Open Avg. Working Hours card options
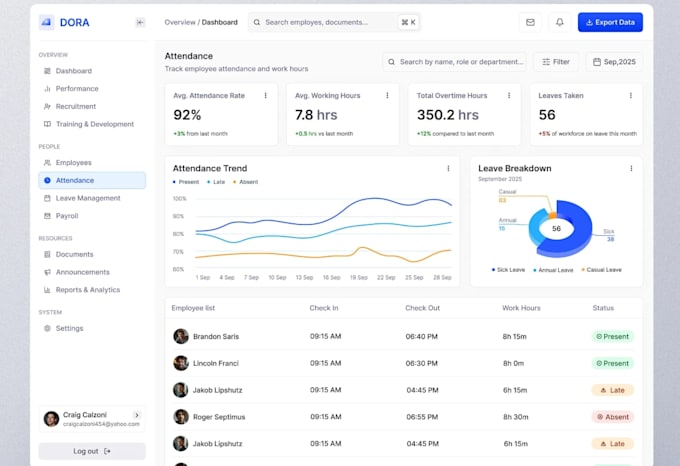 point(387,95)
